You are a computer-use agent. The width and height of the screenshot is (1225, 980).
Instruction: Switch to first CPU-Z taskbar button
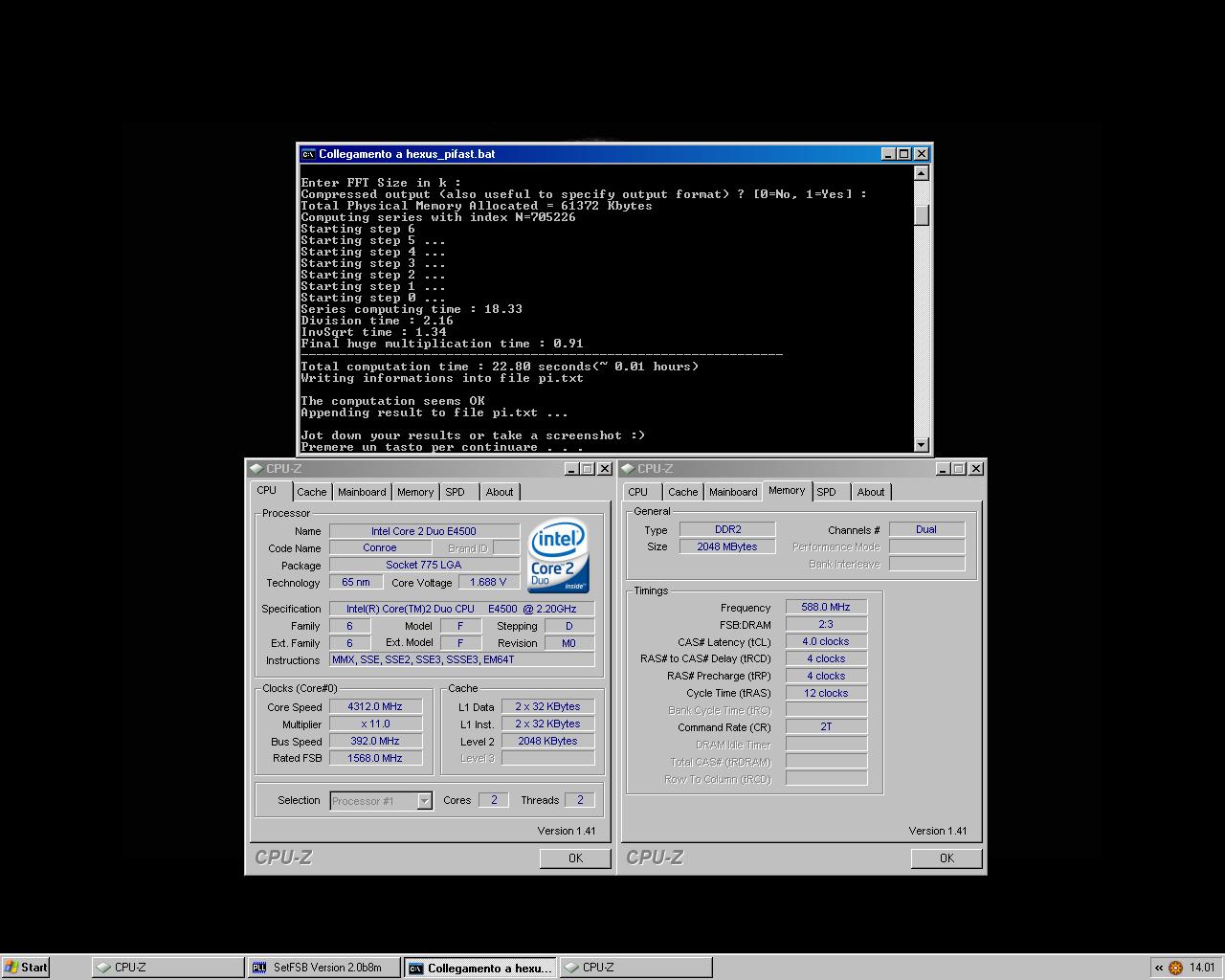point(167,968)
